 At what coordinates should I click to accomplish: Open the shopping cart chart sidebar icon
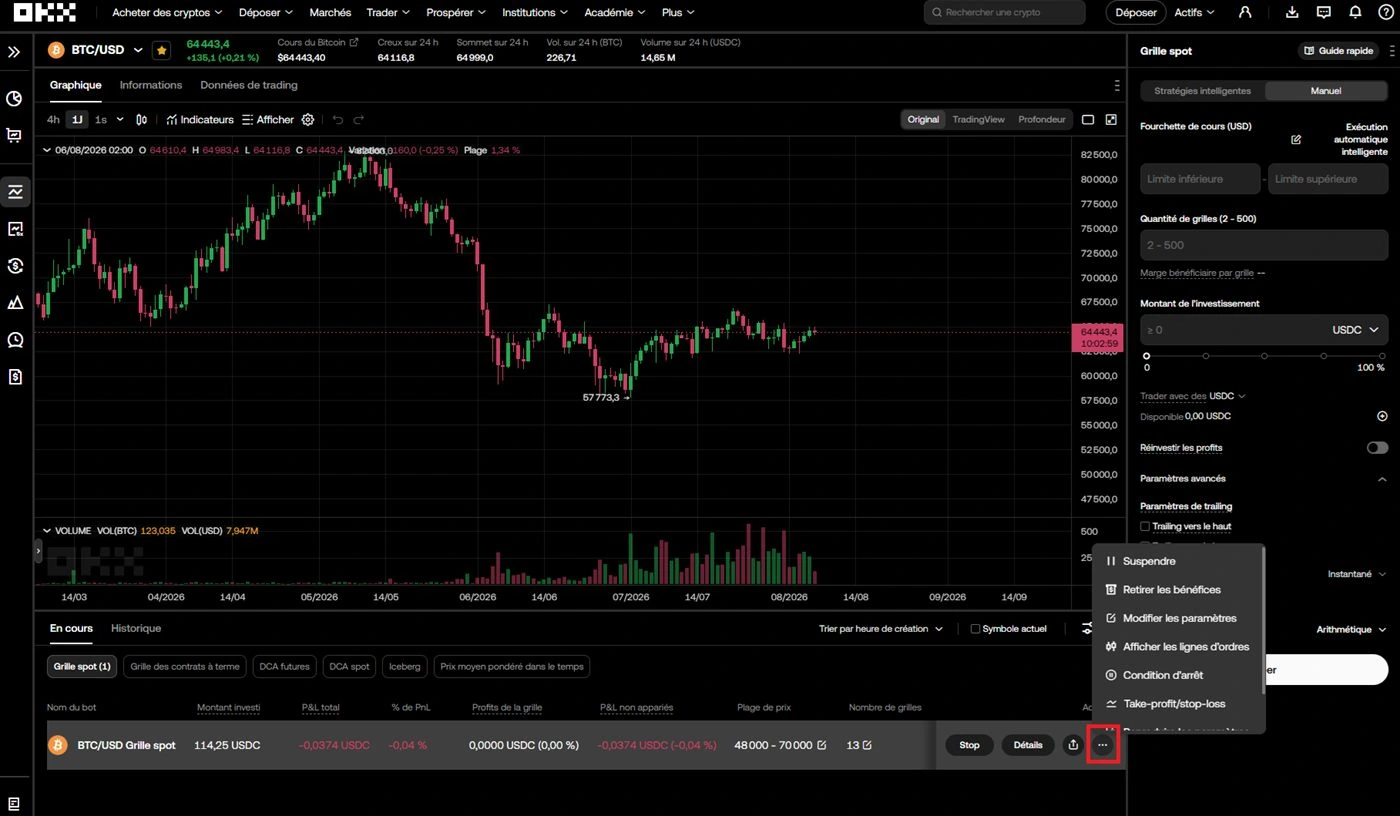[x=14, y=135]
